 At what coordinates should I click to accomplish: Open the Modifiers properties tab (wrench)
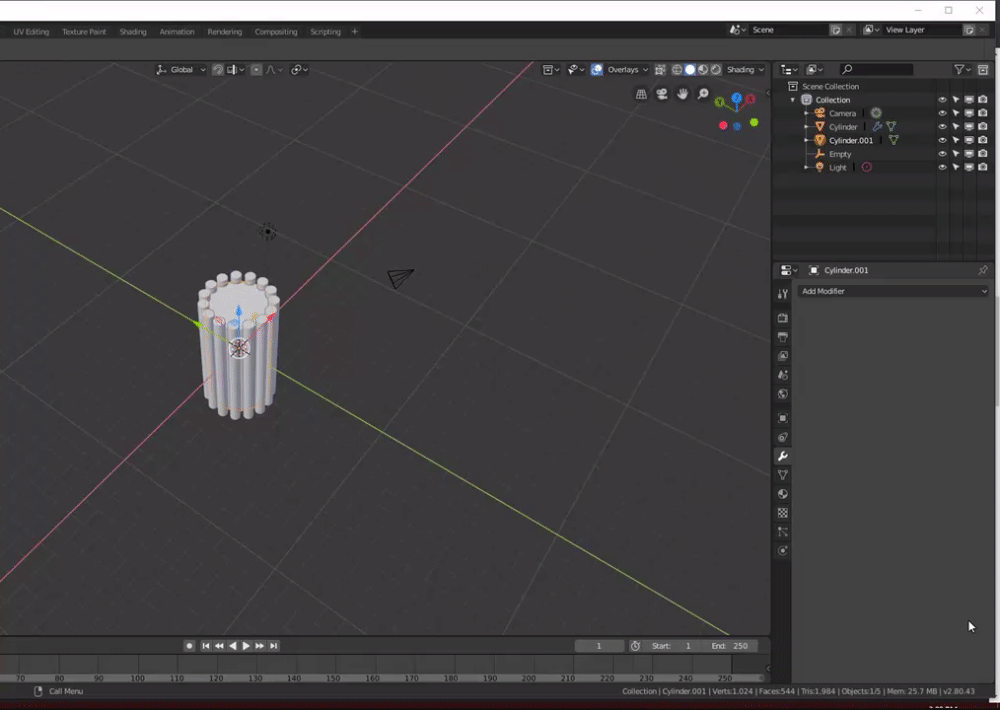click(783, 456)
